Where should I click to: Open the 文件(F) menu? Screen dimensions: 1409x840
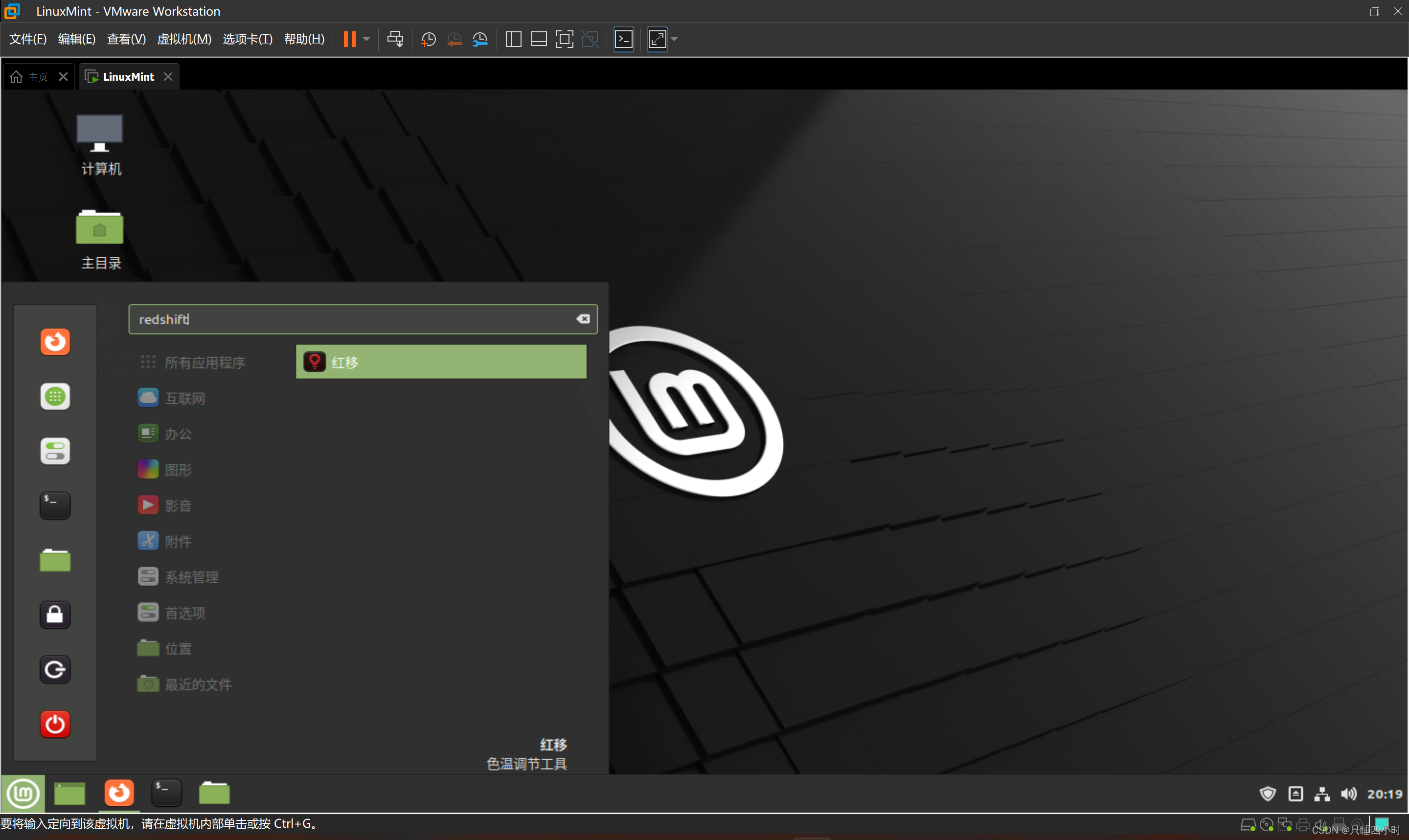tap(28, 39)
